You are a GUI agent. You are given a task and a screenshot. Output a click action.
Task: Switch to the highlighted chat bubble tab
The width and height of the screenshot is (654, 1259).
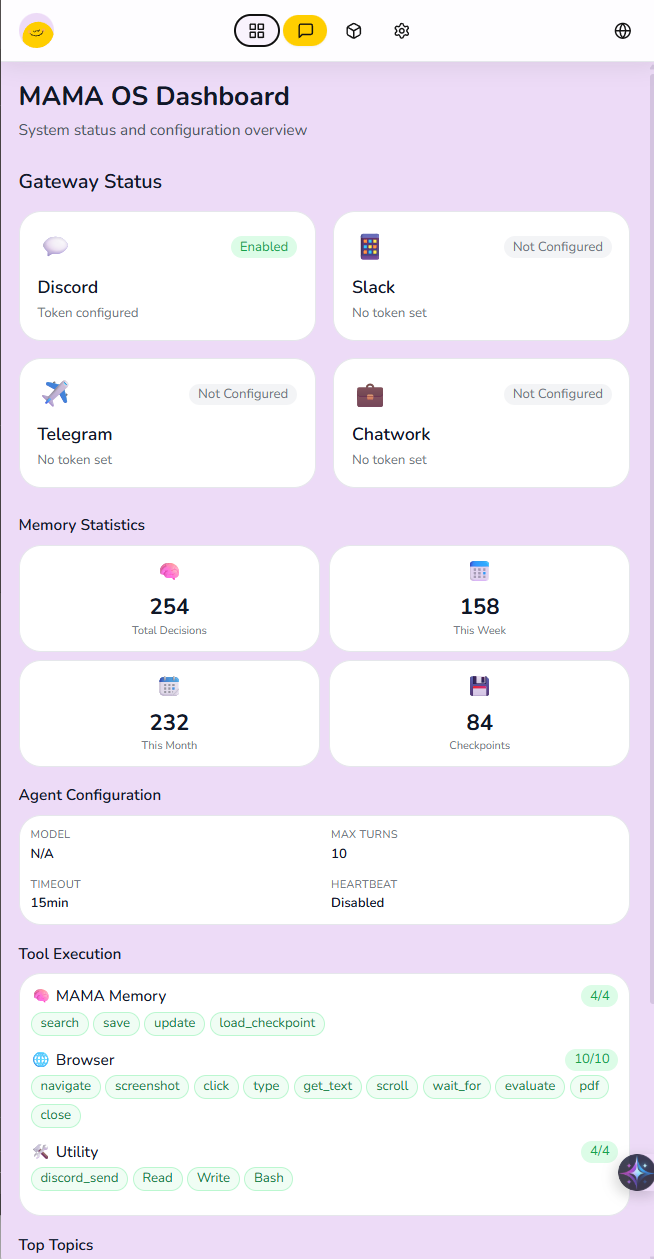pos(305,30)
